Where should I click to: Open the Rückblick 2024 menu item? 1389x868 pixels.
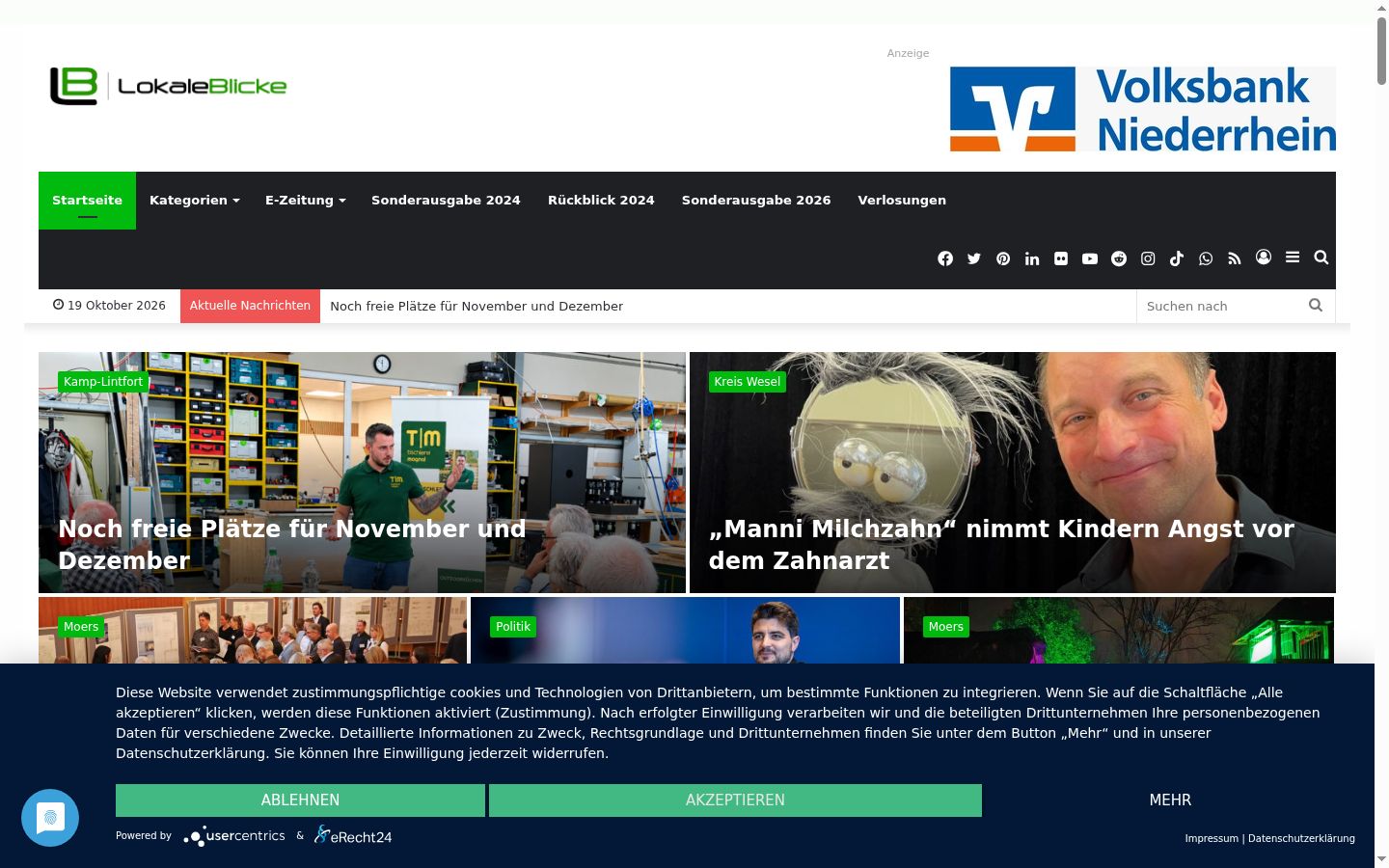coord(601,201)
